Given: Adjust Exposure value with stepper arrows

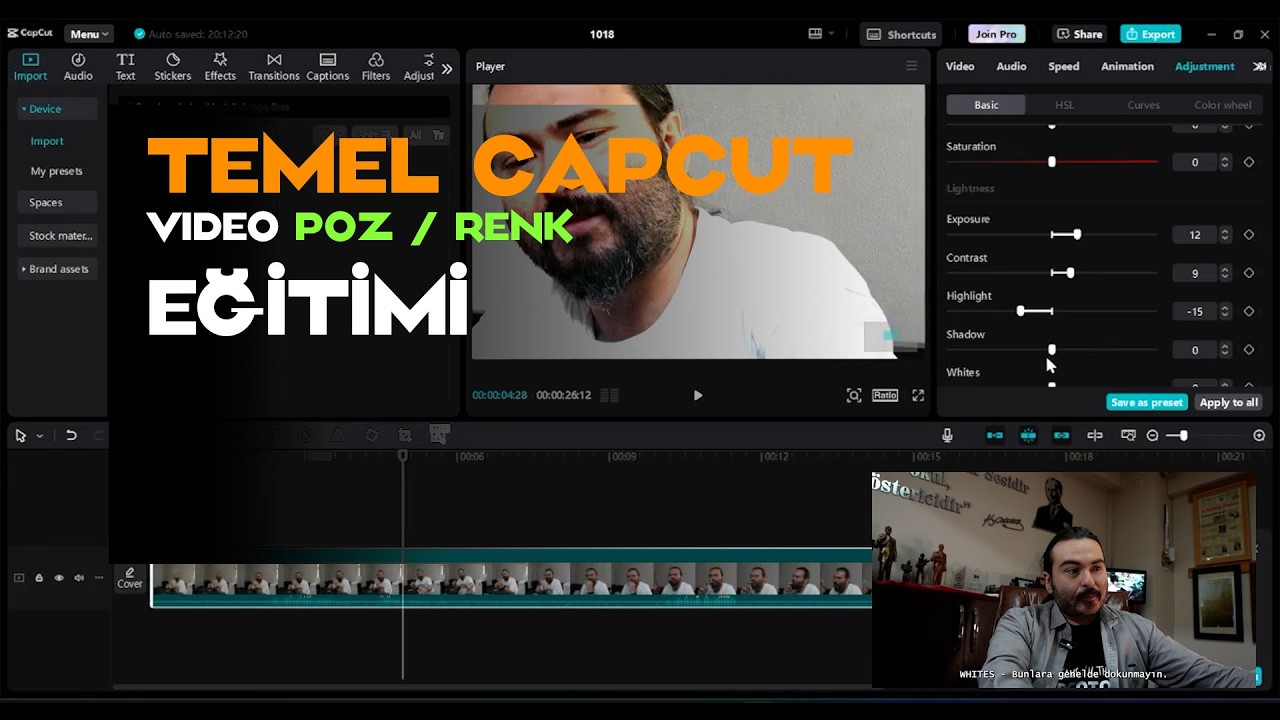Looking at the screenshot, I should click(x=1225, y=235).
